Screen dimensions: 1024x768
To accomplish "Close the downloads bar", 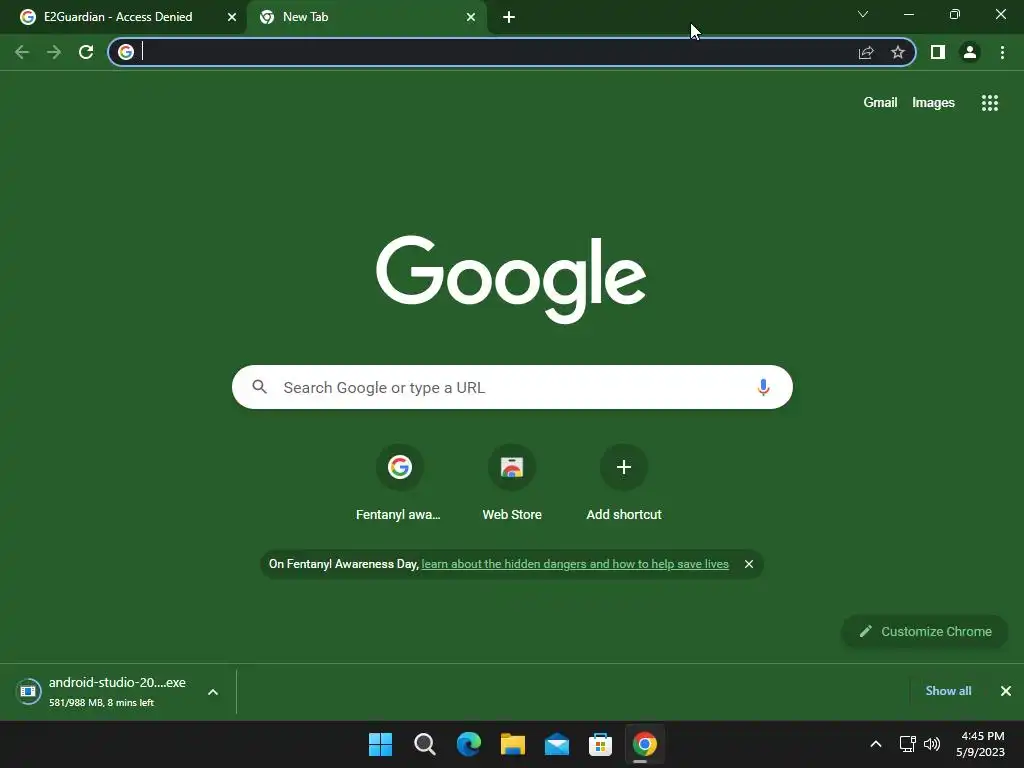I will point(1006,691).
